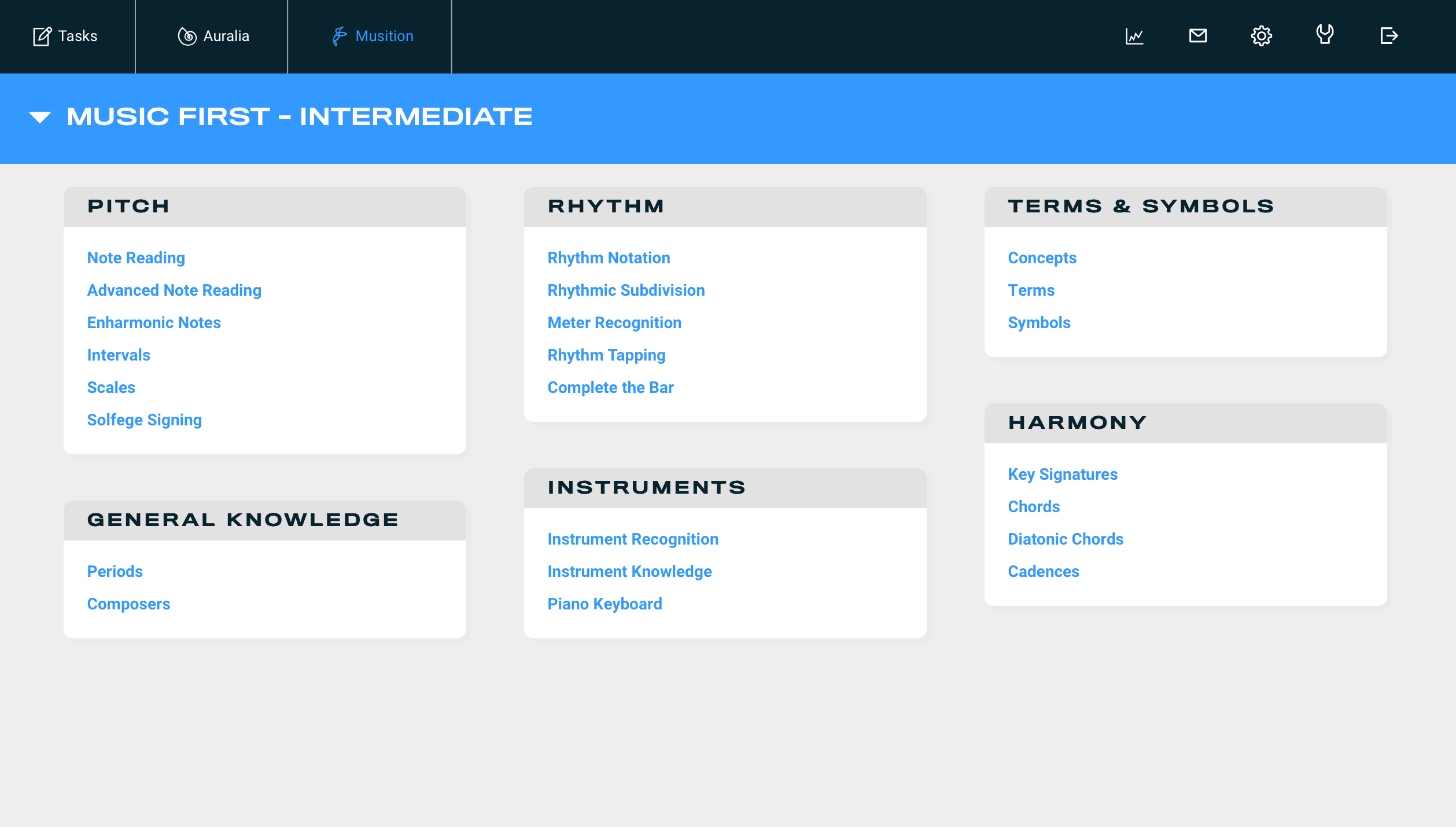1456x827 pixels.
Task: Click the logout exit icon
Action: (1388, 36)
